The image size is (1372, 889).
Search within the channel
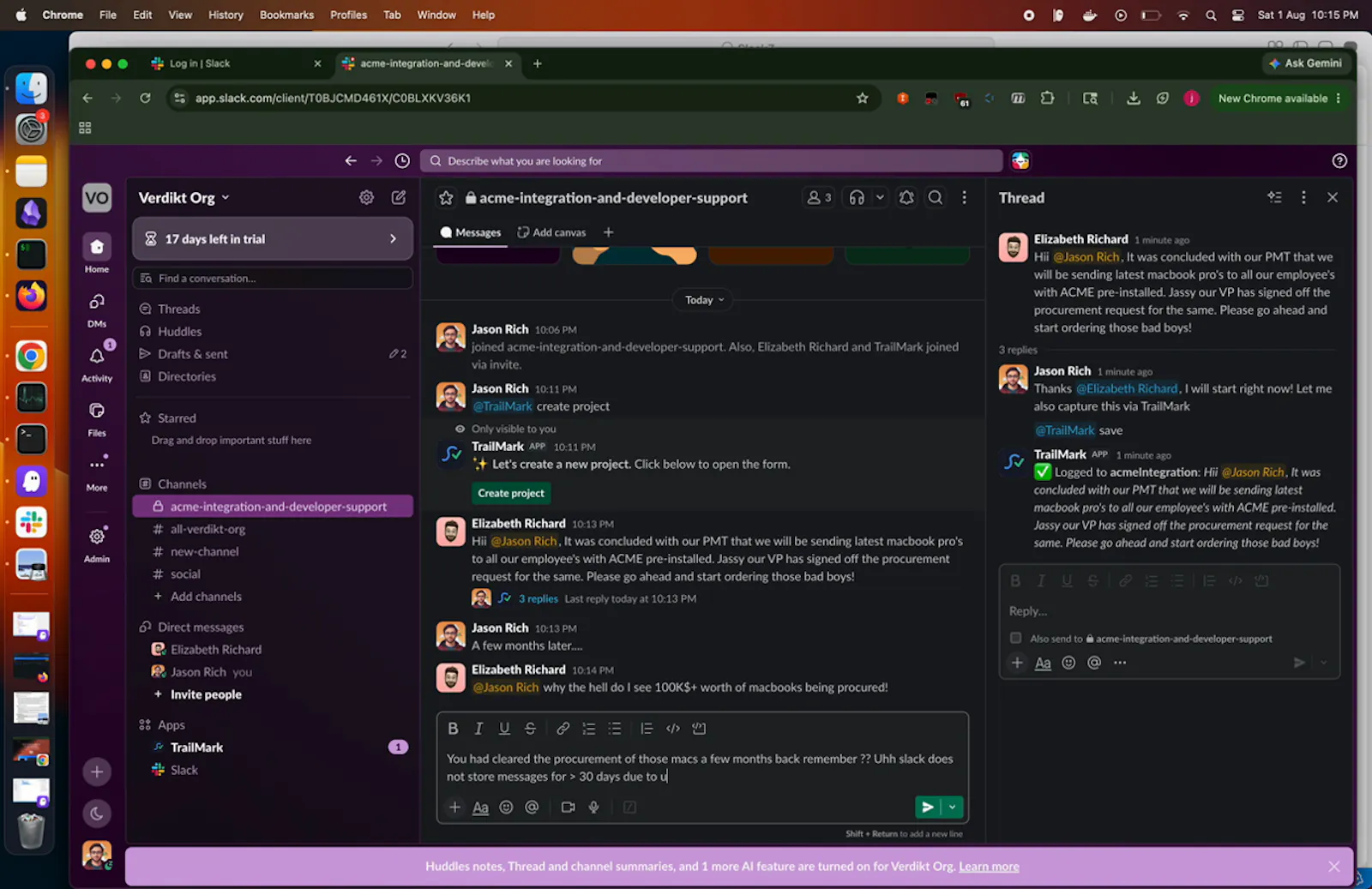click(x=936, y=198)
